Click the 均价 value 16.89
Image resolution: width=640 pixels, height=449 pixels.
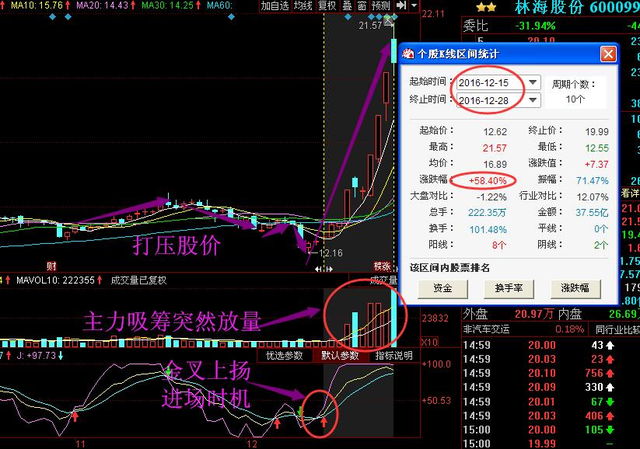[x=495, y=164]
